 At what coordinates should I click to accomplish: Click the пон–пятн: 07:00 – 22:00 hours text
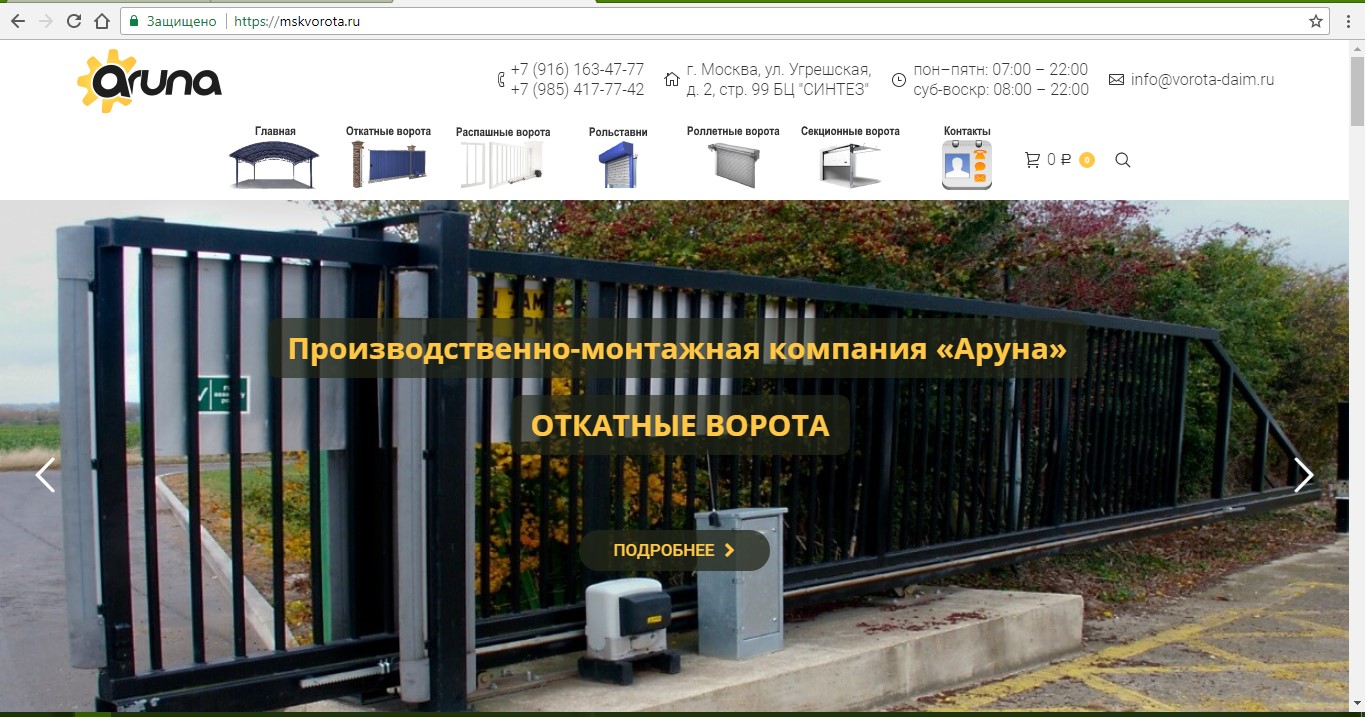click(1001, 70)
